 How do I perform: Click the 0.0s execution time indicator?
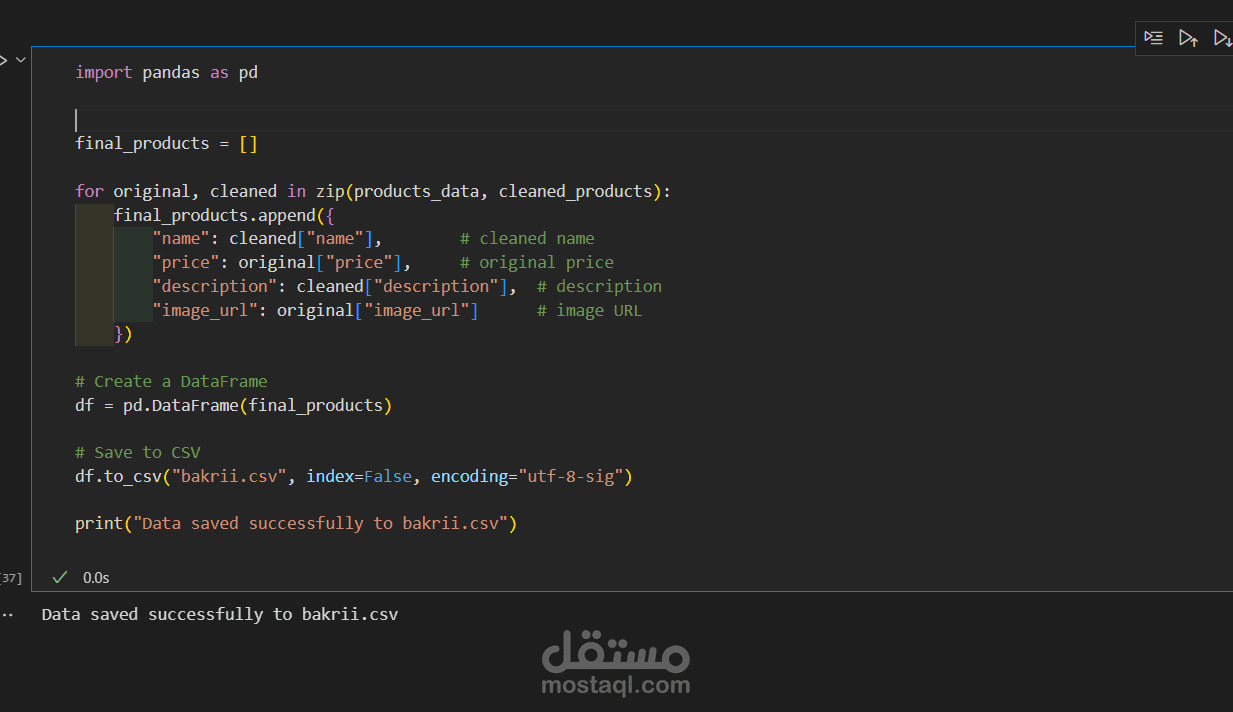(x=95, y=577)
